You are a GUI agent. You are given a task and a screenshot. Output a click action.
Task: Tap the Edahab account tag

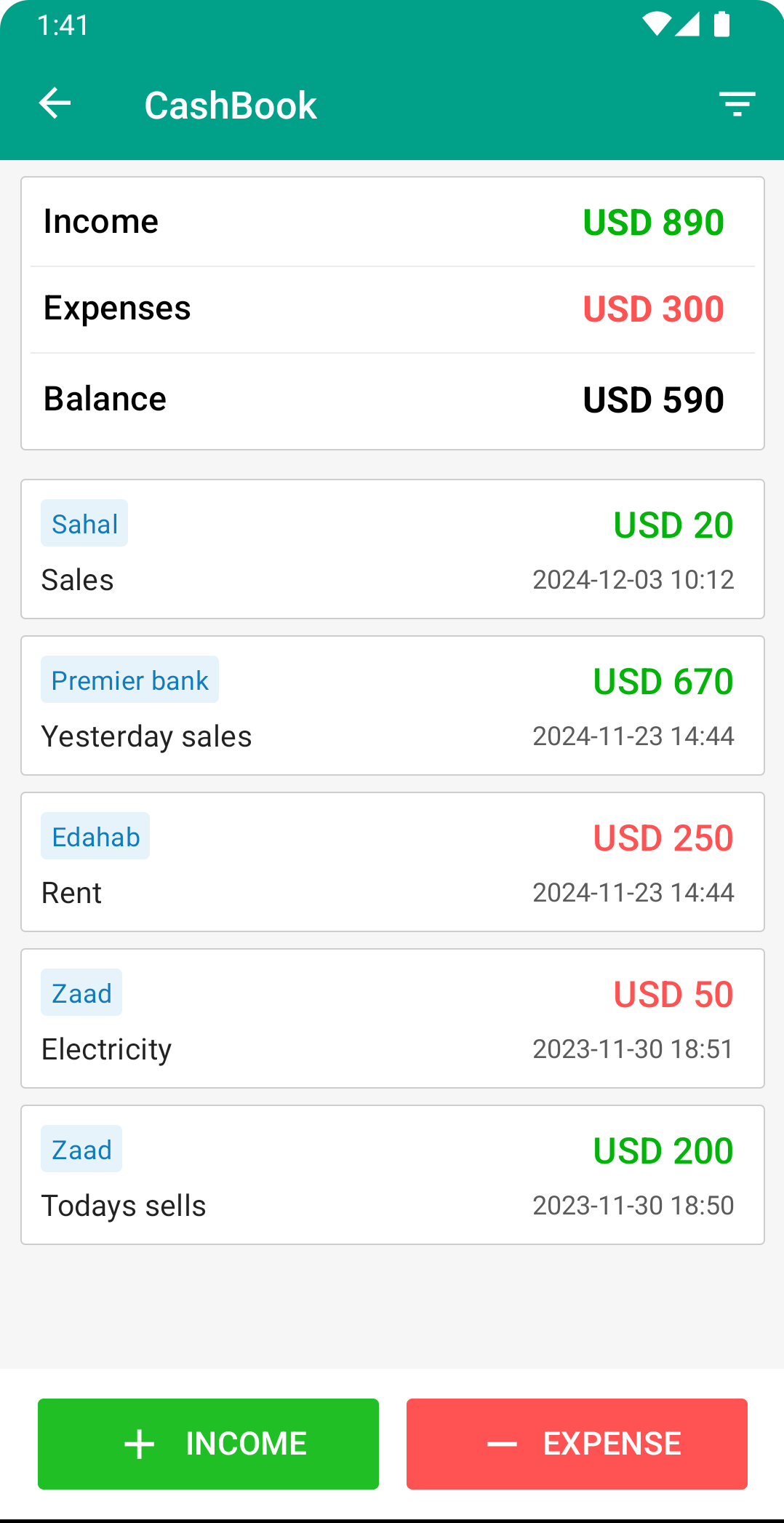pyautogui.click(x=95, y=836)
